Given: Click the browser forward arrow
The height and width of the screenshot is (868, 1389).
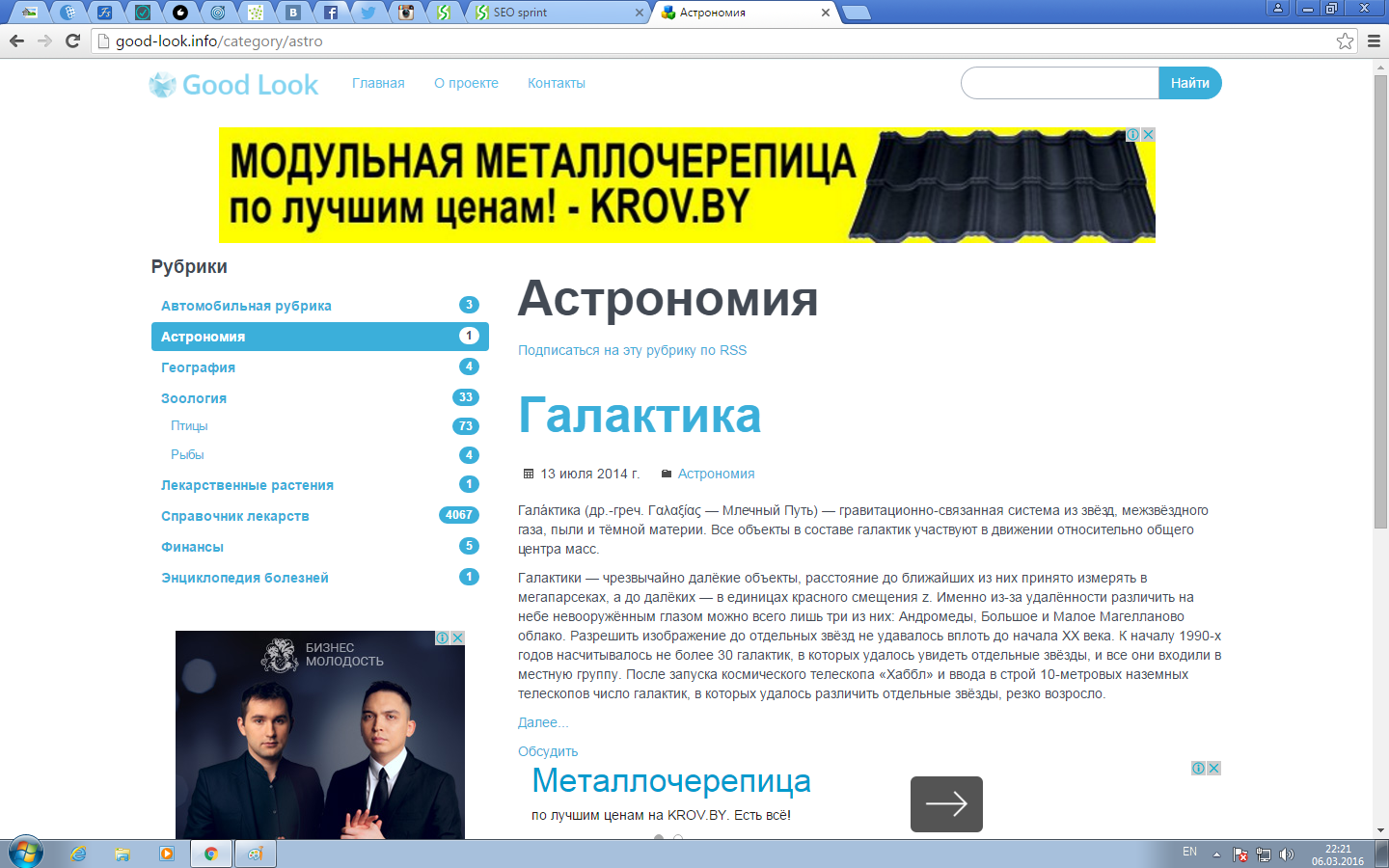Looking at the screenshot, I should click(44, 41).
